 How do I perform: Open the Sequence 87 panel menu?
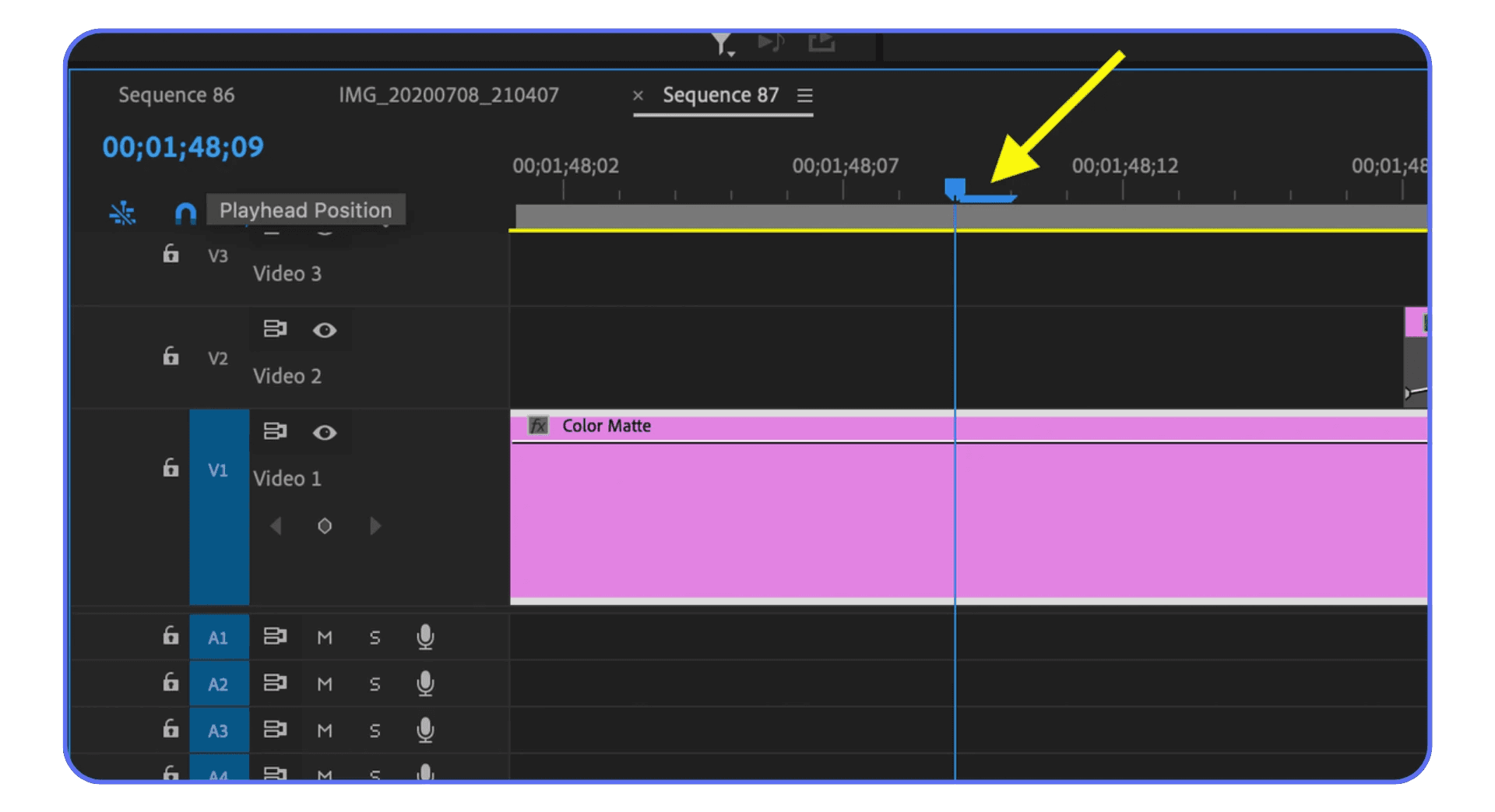tap(805, 95)
